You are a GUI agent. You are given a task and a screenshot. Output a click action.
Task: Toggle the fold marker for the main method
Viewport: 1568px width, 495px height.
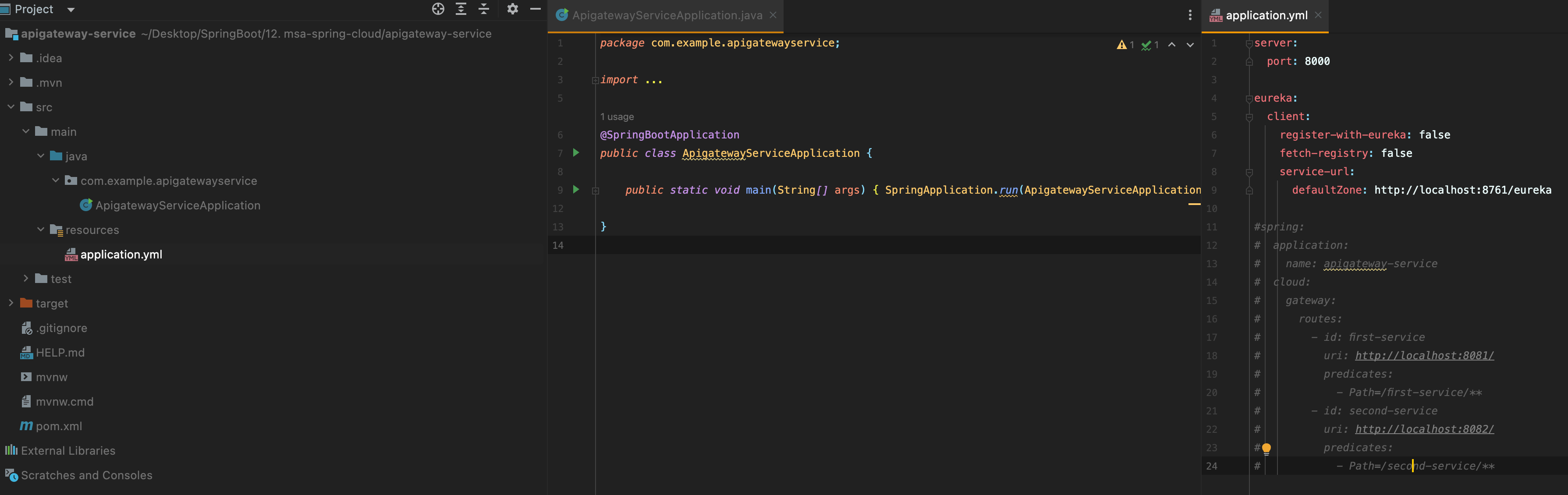click(x=595, y=191)
